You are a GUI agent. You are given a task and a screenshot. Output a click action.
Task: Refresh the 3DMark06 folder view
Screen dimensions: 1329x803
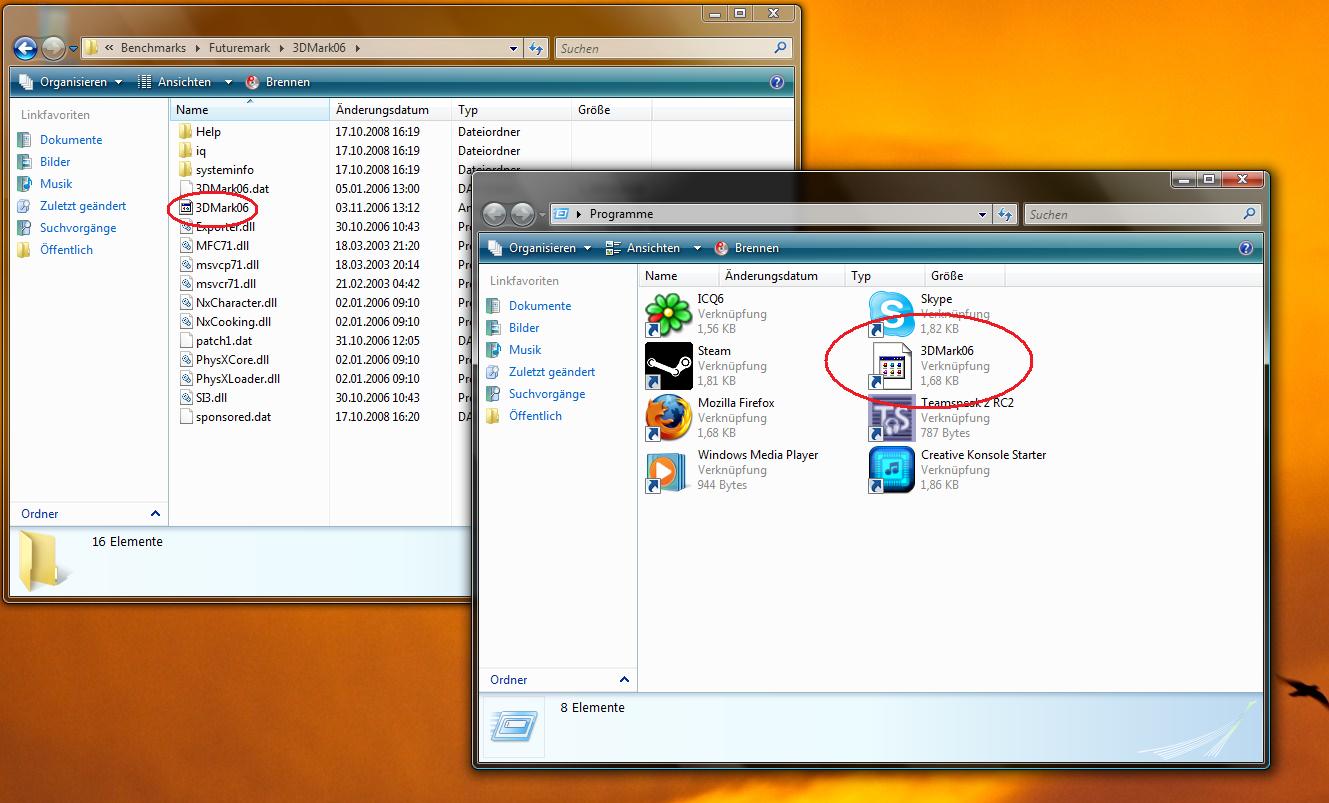[x=535, y=48]
